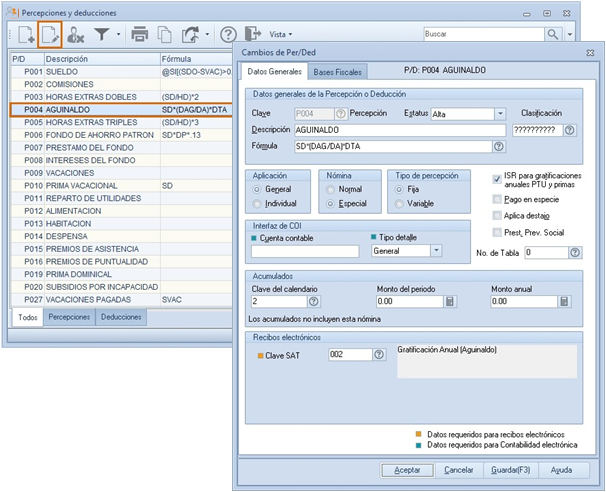Open the Vista dropdown menu

[x=281, y=34]
